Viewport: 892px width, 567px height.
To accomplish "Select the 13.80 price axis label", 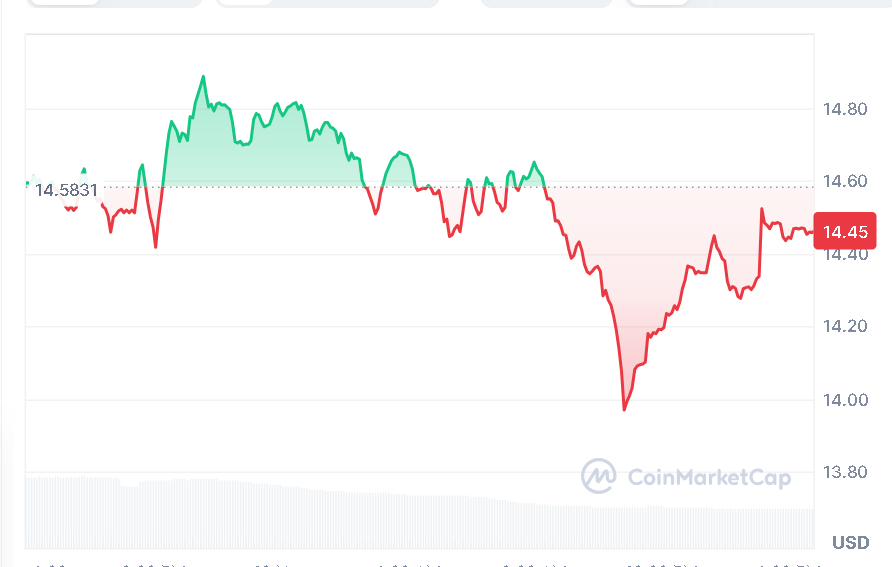I will click(x=845, y=472).
